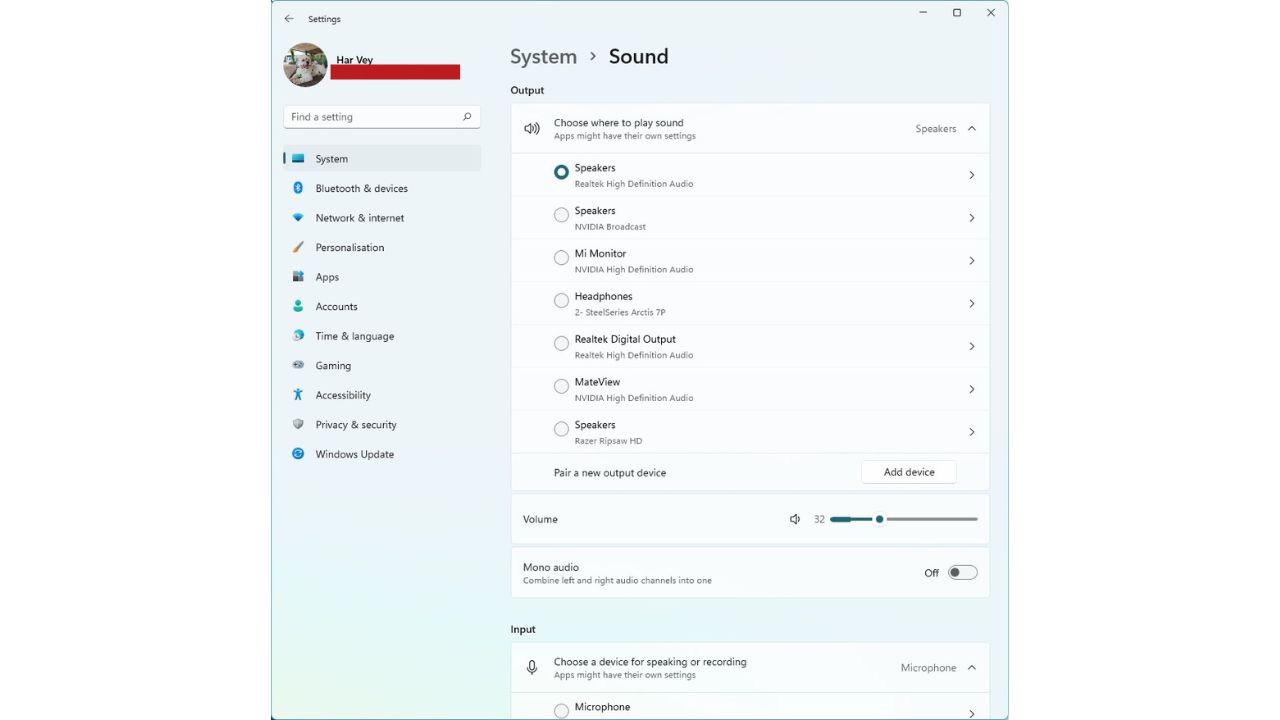Expand Mi Monitor output properties
This screenshot has height=720, width=1280.
(971, 260)
